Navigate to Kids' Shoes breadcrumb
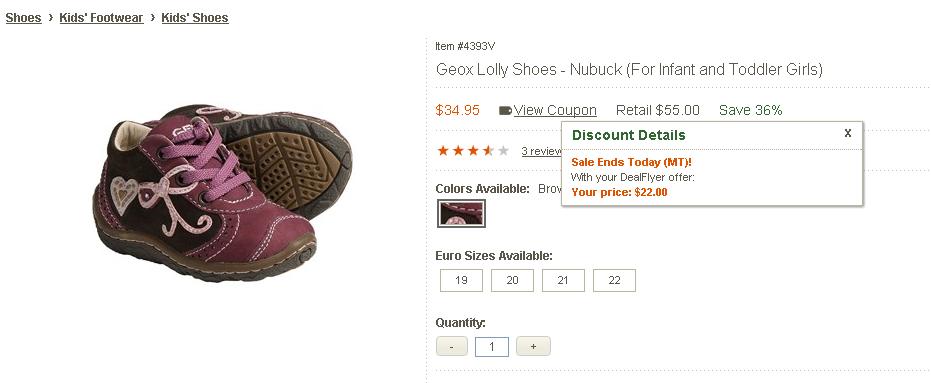 pos(195,18)
